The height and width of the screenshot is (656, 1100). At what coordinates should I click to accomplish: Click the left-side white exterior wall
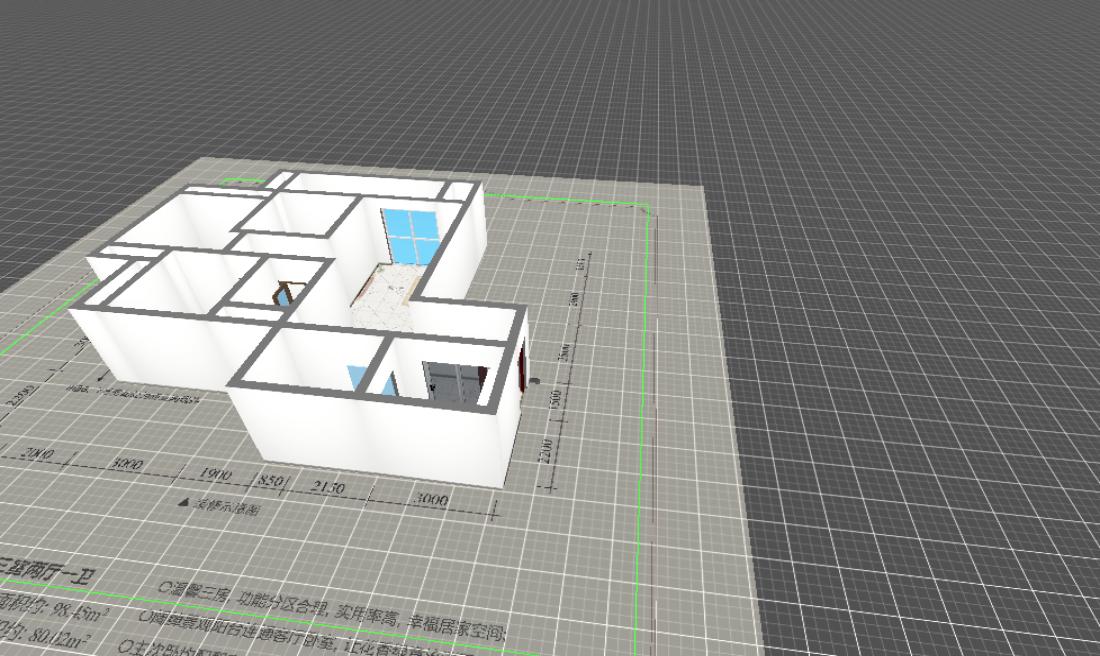click(150, 350)
